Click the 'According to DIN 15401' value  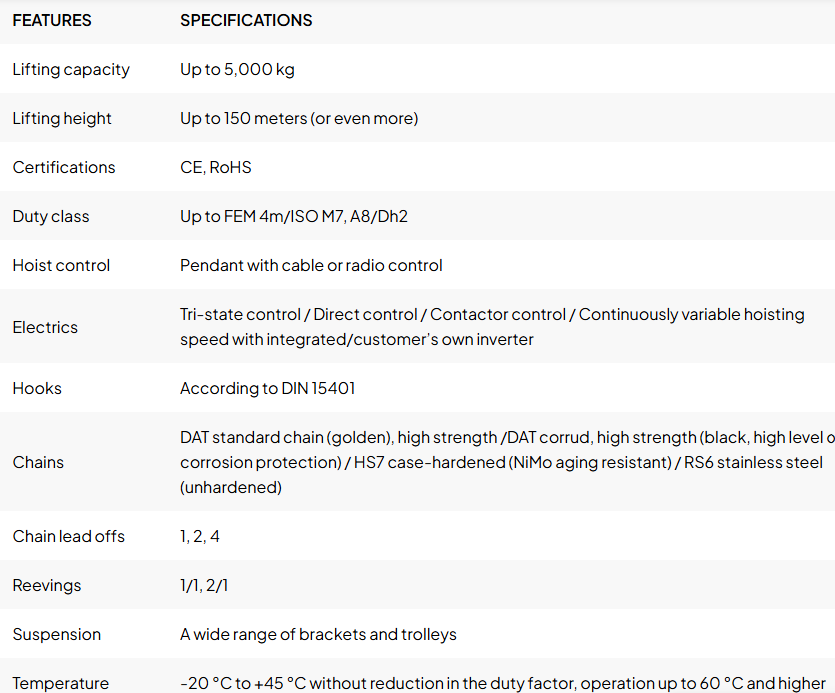click(x=268, y=388)
